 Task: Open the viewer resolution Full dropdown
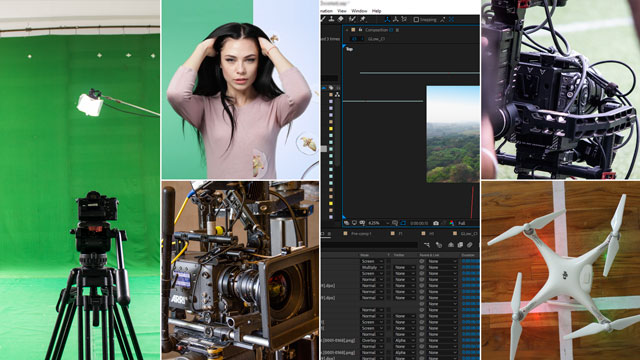462,223
